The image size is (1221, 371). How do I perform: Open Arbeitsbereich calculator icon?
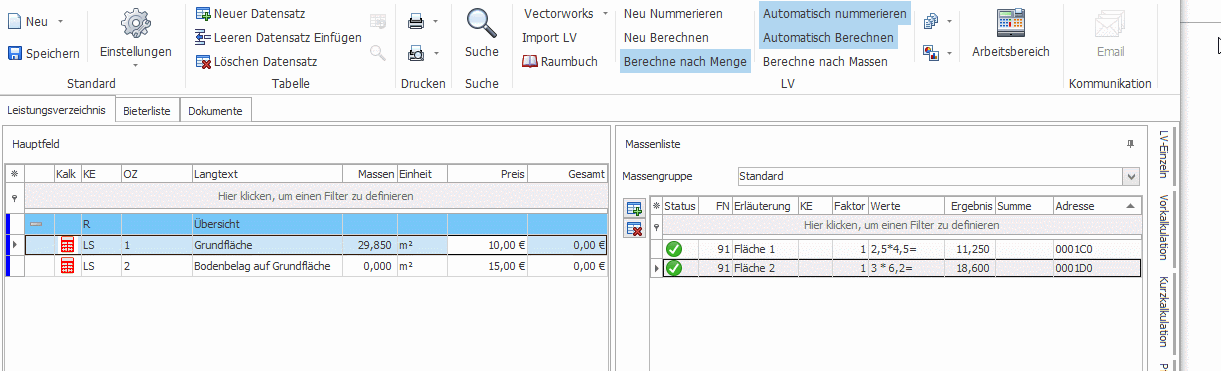pyautogui.click(x=1011, y=22)
